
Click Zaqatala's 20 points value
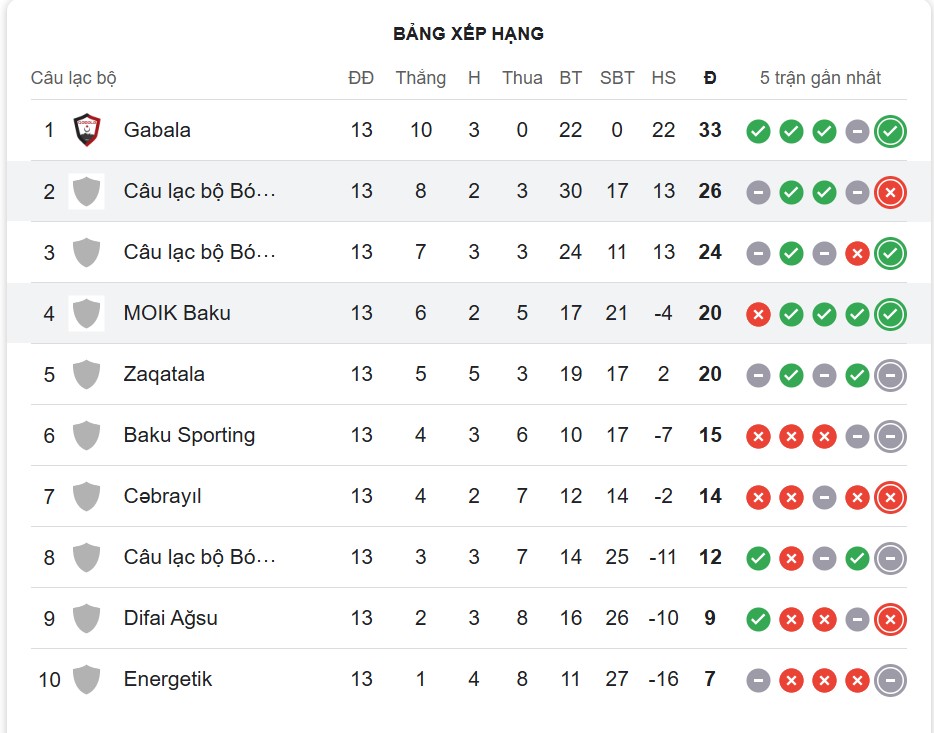(x=710, y=374)
